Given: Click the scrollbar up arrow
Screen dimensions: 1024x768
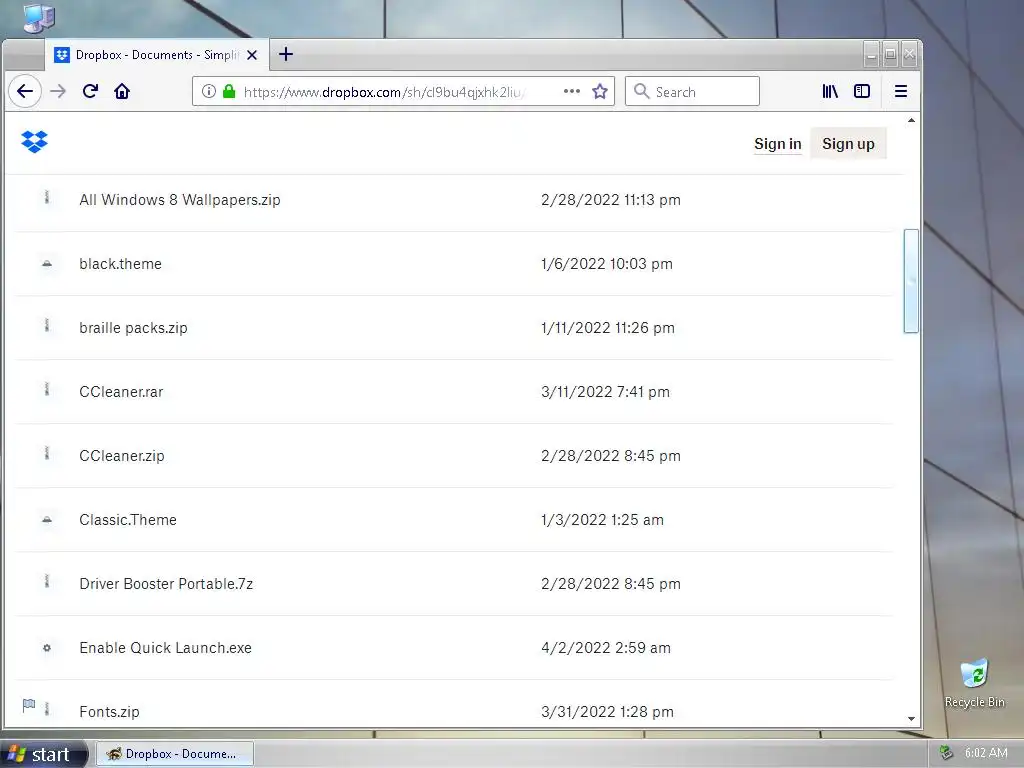Looking at the screenshot, I should [x=911, y=120].
